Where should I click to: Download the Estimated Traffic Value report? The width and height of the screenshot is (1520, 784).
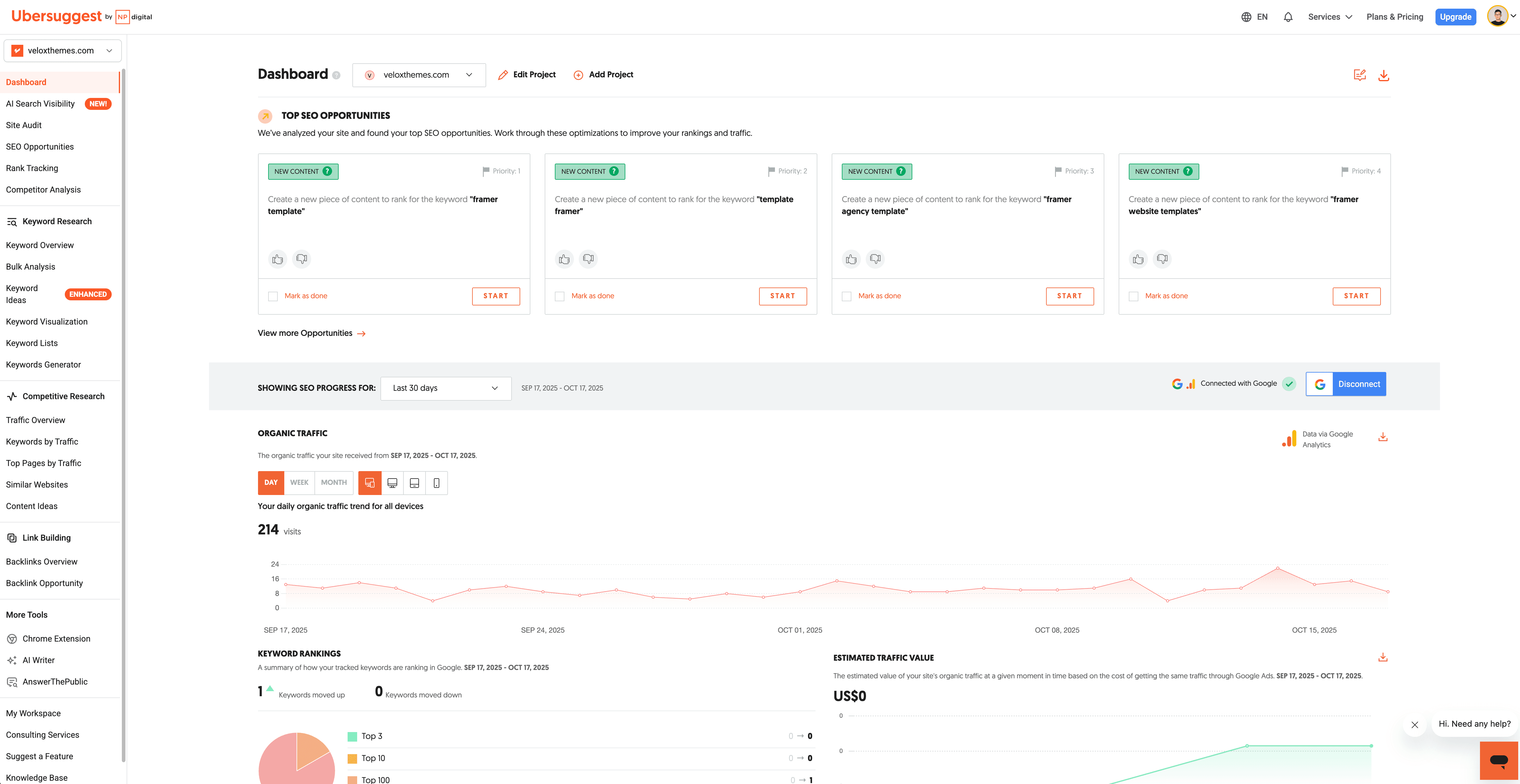coord(1383,657)
